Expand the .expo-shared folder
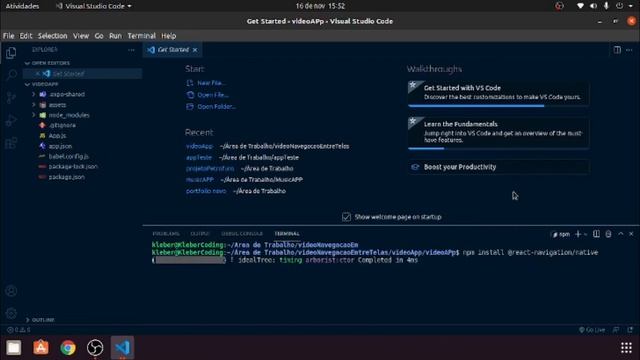The width and height of the screenshot is (640, 360). [34, 94]
